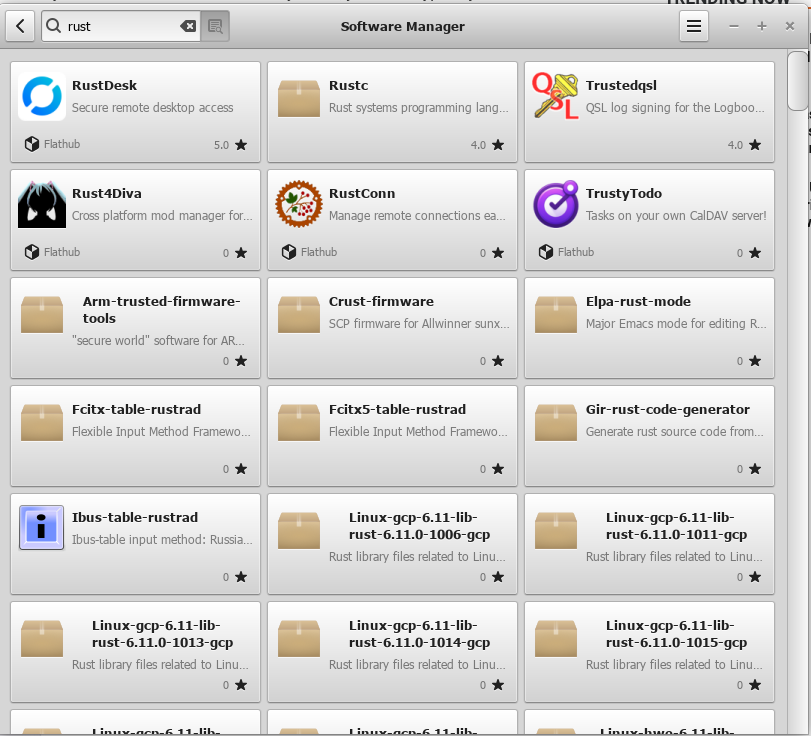Open the TrustyTodo title
The width and height of the screenshot is (811, 736).
[624, 193]
